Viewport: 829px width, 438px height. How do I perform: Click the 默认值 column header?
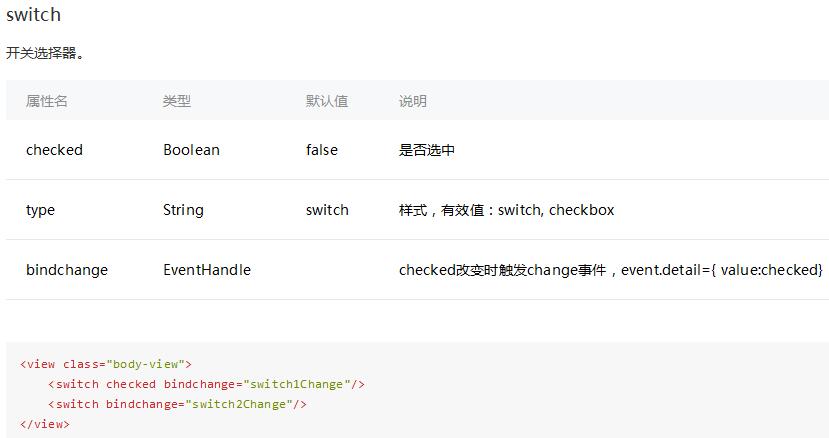pos(327,101)
